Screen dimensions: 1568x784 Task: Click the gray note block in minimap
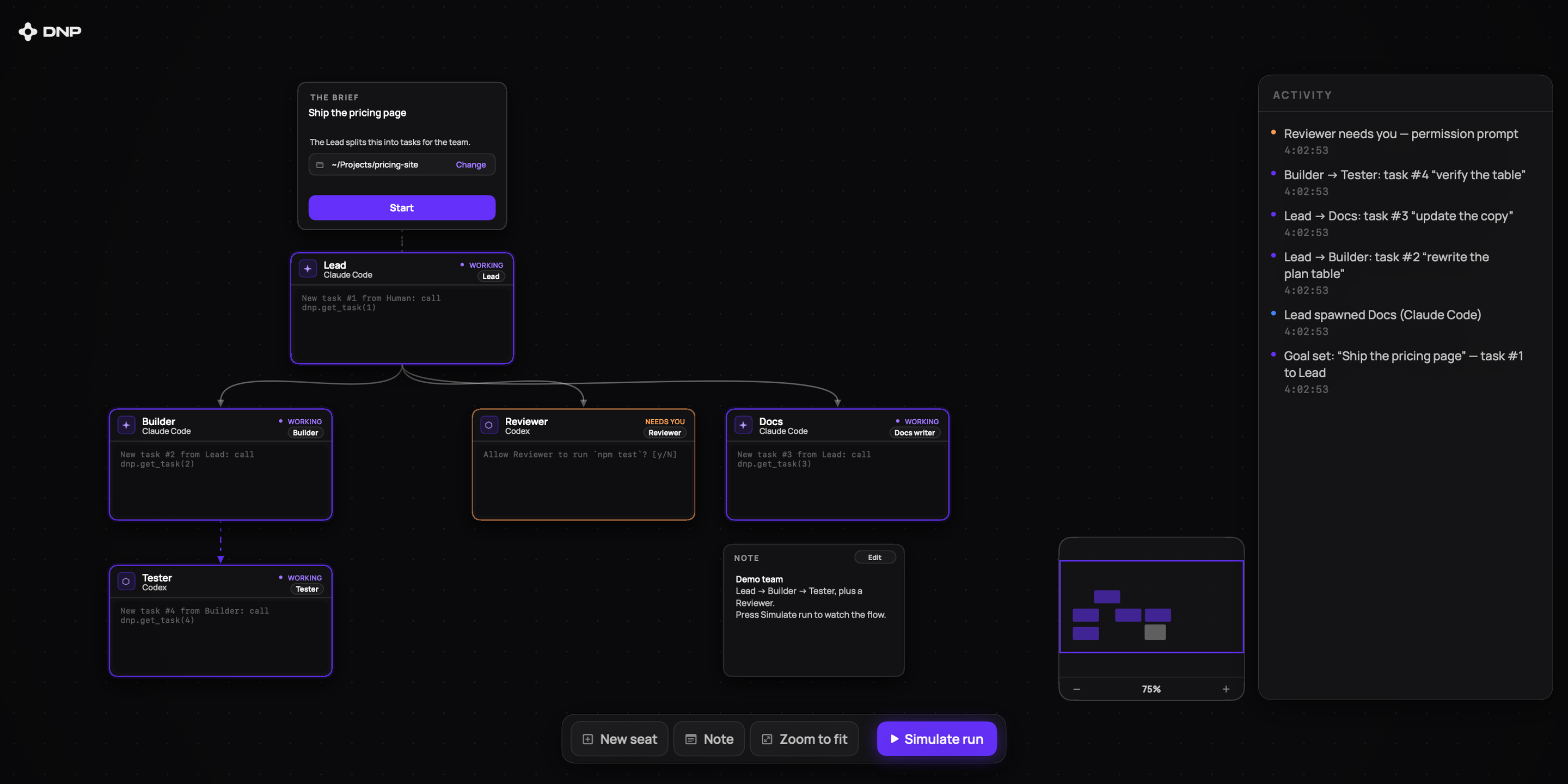(x=1155, y=633)
